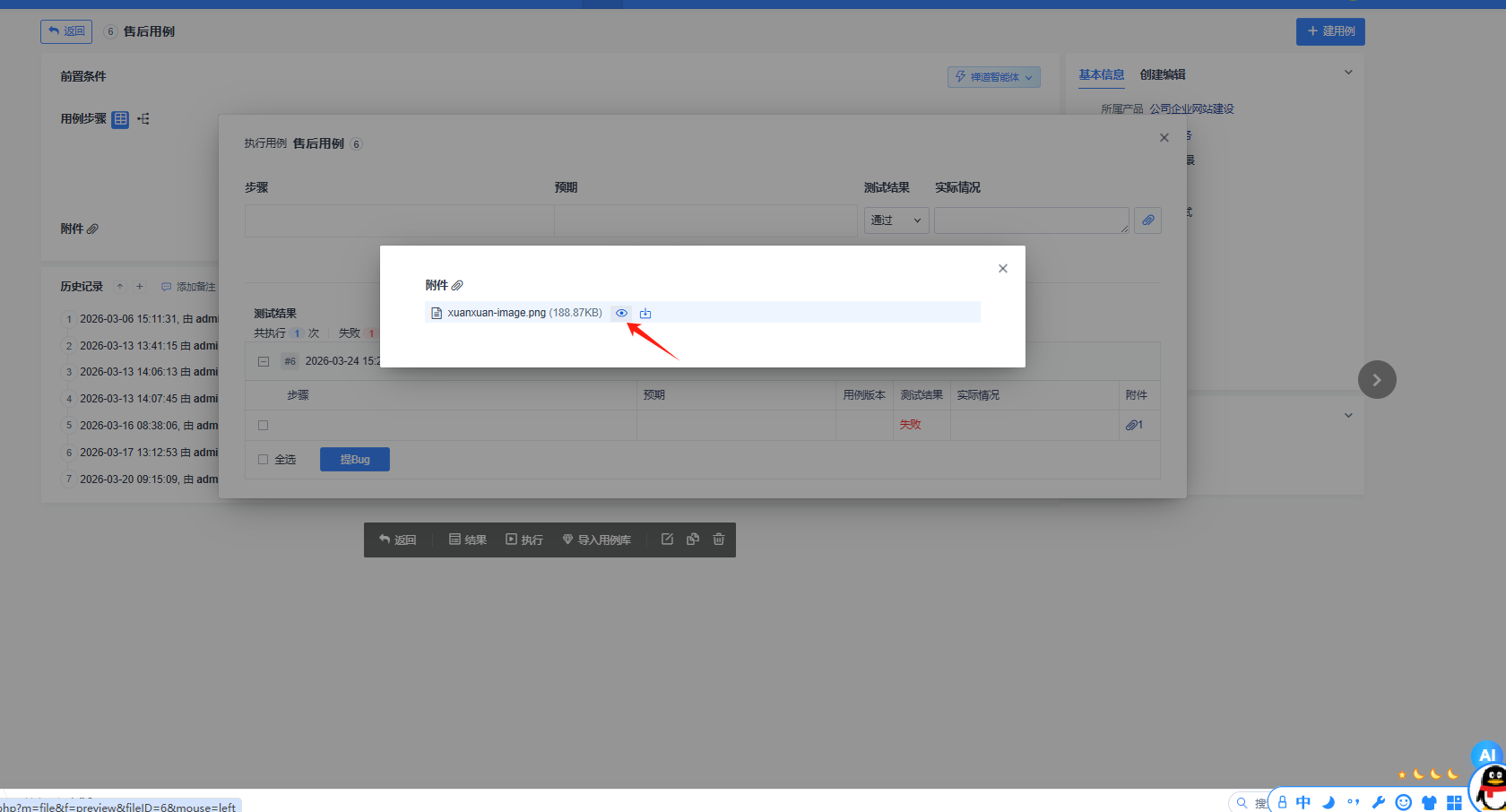The height and width of the screenshot is (812, 1506).
Task: Click the 失败 result cell
Action: point(910,425)
